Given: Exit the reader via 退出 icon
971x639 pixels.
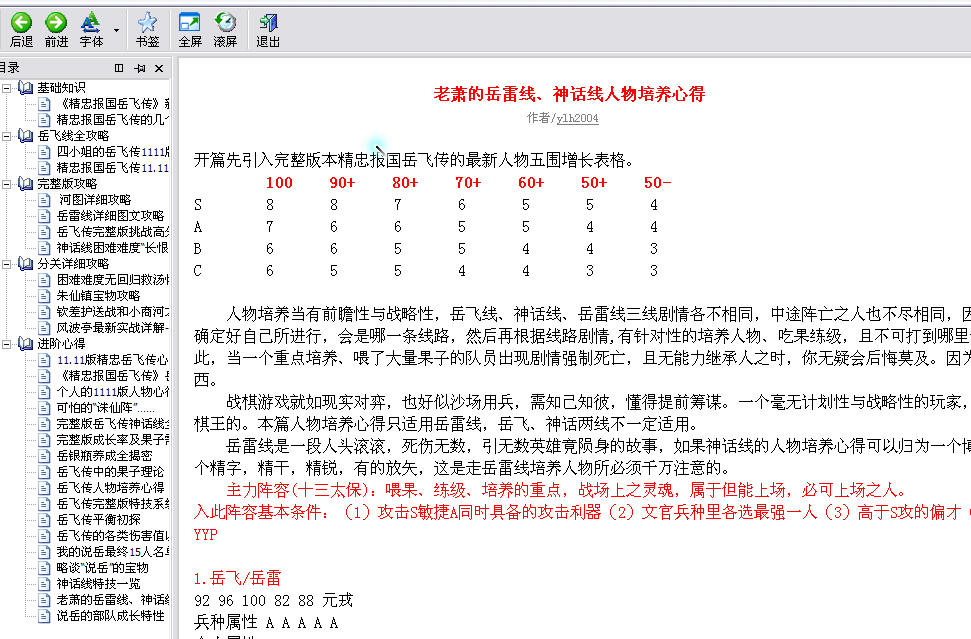Looking at the screenshot, I should pyautogui.click(x=268, y=23).
